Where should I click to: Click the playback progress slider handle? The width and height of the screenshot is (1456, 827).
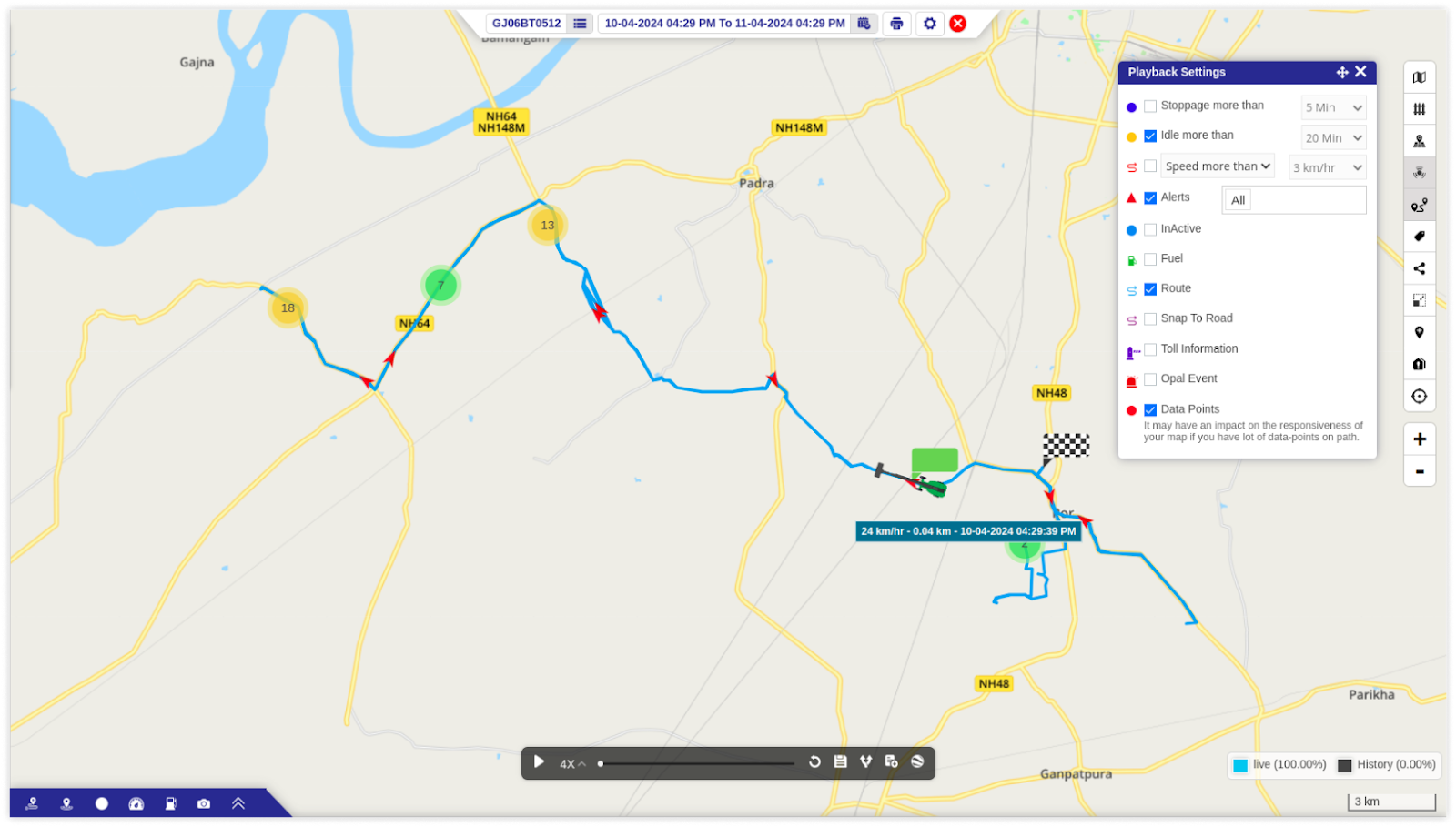(x=601, y=763)
